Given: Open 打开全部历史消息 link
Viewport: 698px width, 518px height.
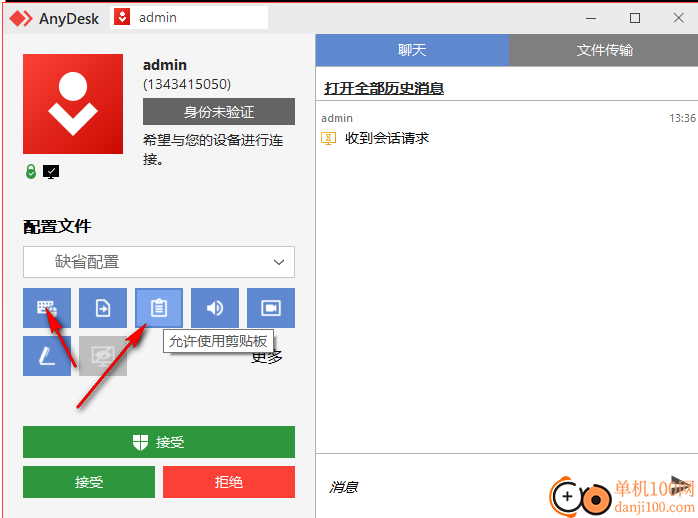Looking at the screenshot, I should tap(384, 88).
